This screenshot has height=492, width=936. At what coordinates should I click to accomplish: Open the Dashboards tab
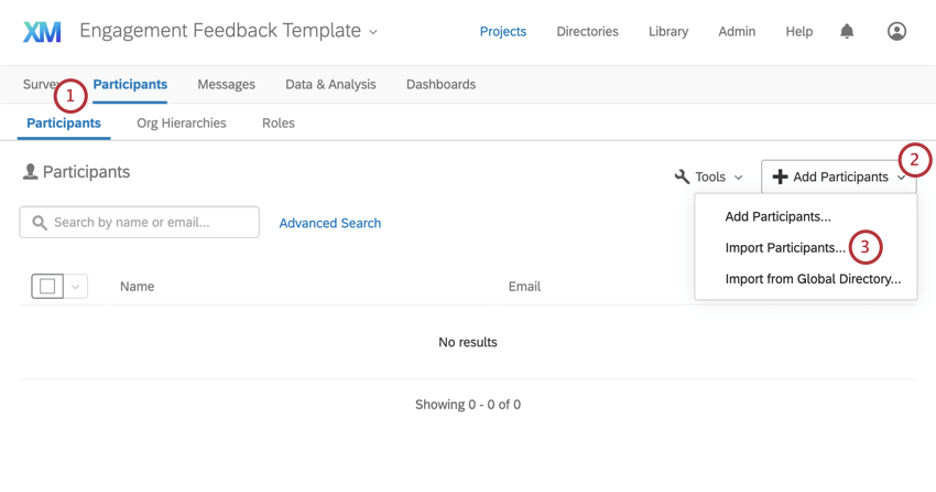click(440, 84)
